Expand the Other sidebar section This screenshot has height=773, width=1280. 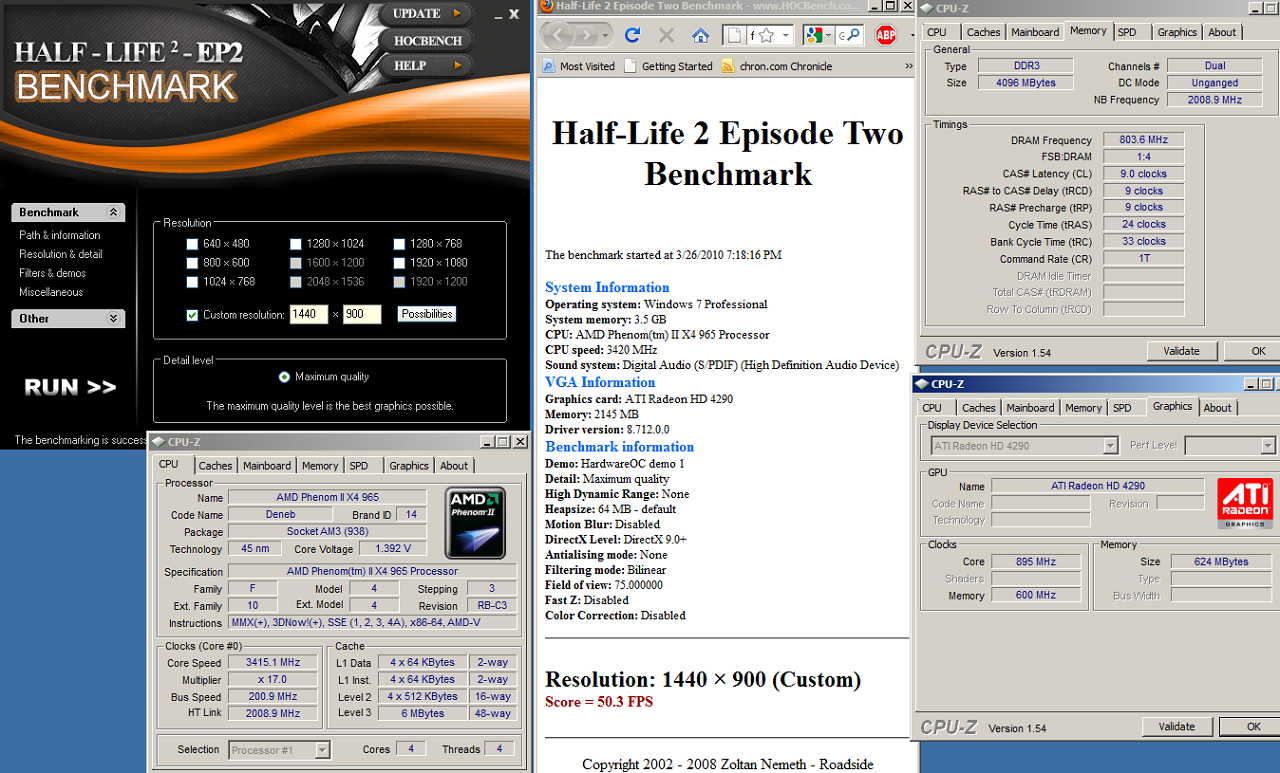coord(114,318)
